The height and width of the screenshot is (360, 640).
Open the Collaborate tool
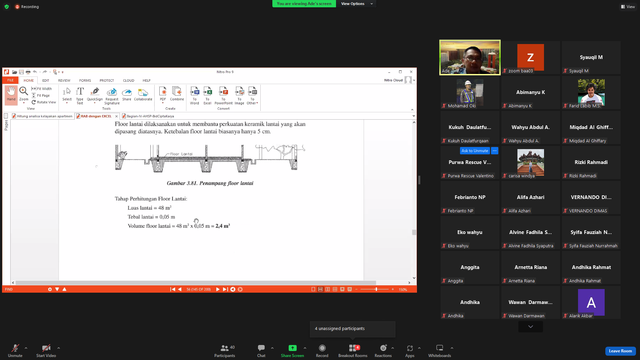tap(143, 94)
